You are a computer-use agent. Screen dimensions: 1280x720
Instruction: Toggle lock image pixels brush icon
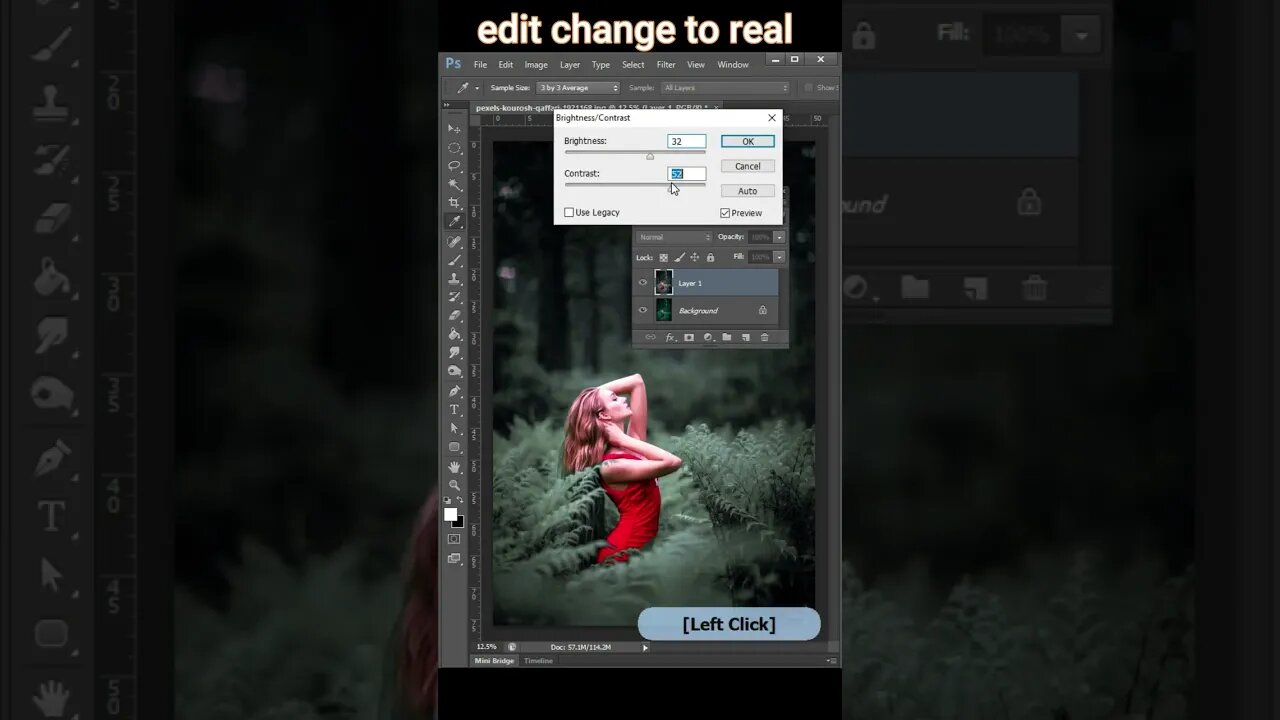point(679,258)
